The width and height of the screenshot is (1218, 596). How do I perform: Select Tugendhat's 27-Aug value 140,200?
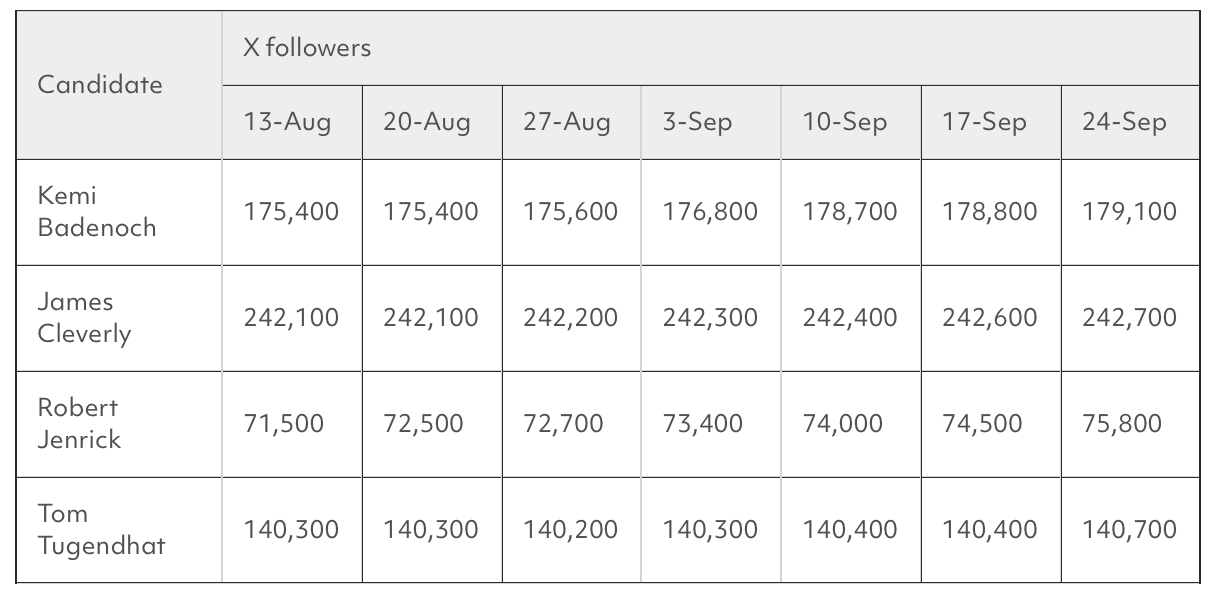(x=570, y=531)
